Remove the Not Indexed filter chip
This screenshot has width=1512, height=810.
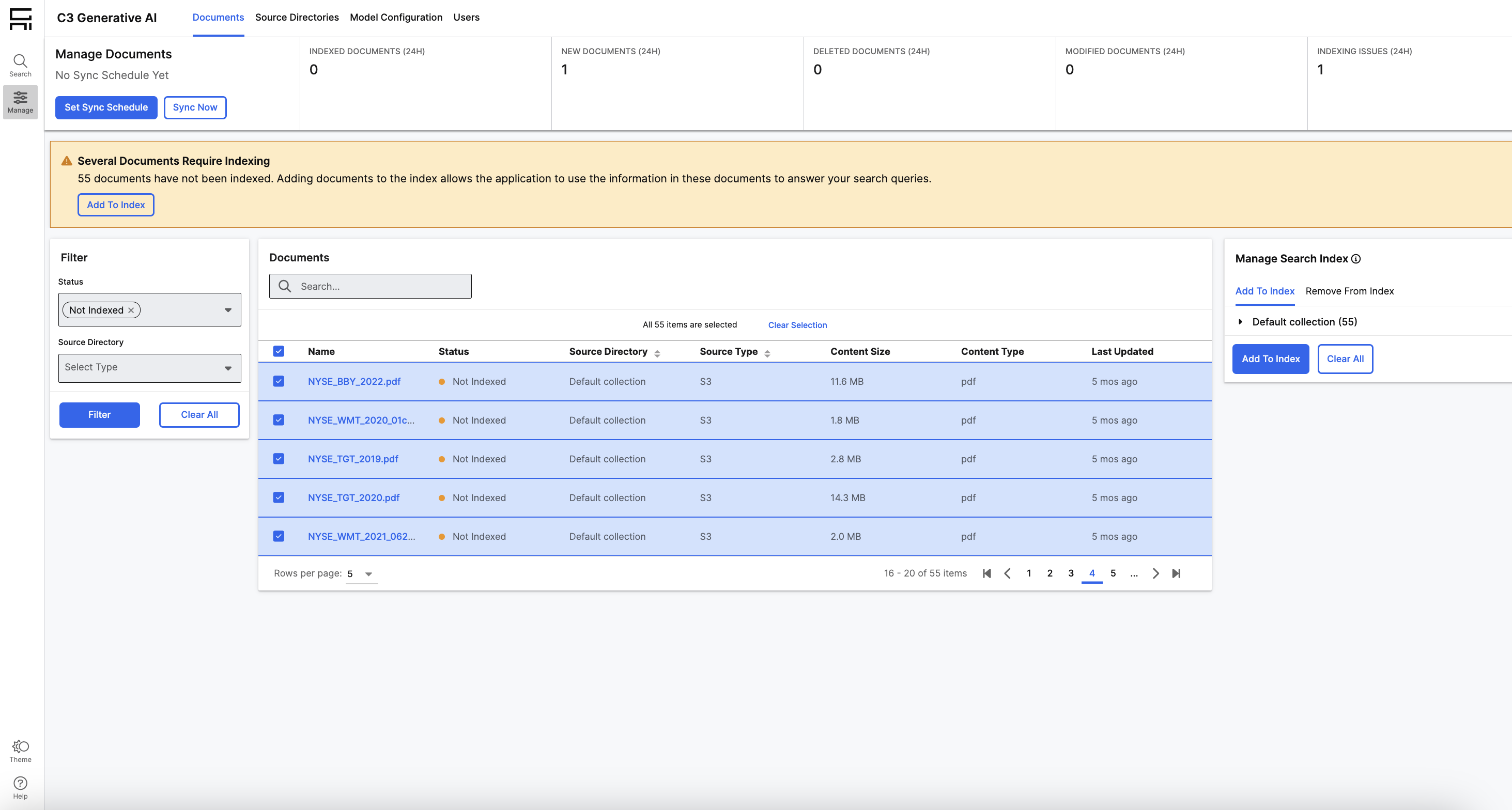point(131,310)
